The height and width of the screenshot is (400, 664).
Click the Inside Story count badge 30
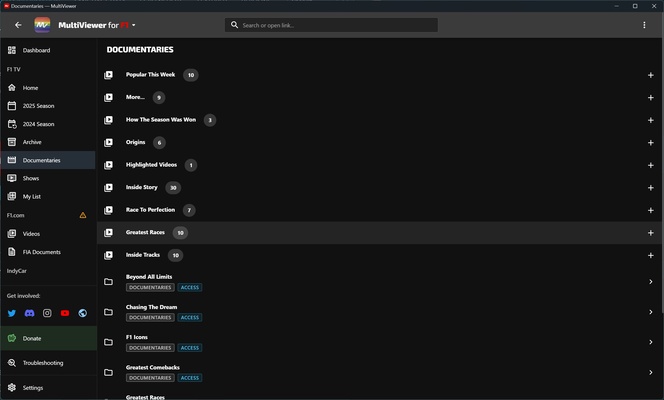tap(173, 188)
